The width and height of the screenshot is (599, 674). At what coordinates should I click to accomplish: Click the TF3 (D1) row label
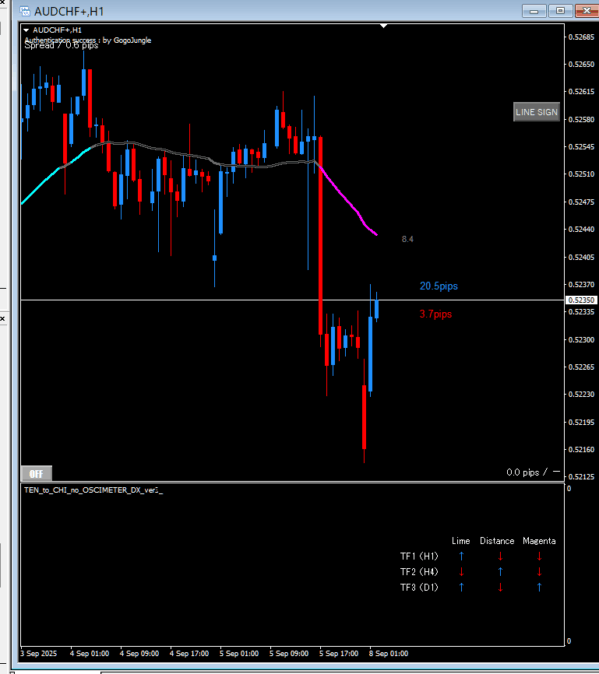click(x=419, y=587)
